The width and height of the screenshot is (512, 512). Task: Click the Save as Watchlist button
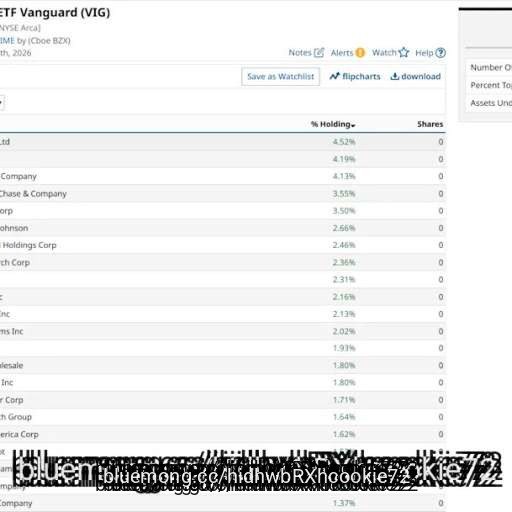(281, 77)
